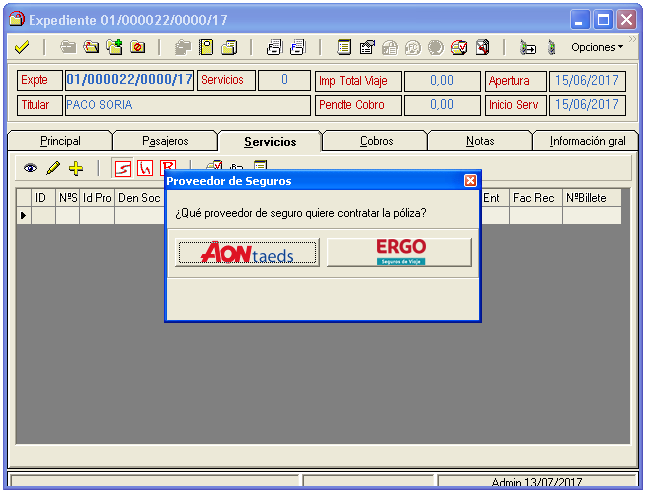This screenshot has width=645, height=493.
Task: Click the Apertura label
Action: click(x=516, y=81)
